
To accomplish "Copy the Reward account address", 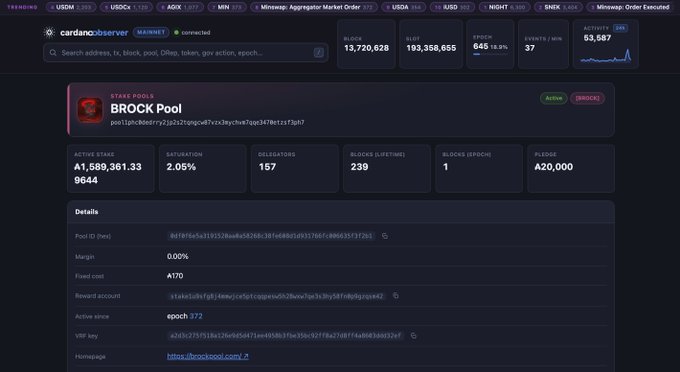I will (396, 296).
